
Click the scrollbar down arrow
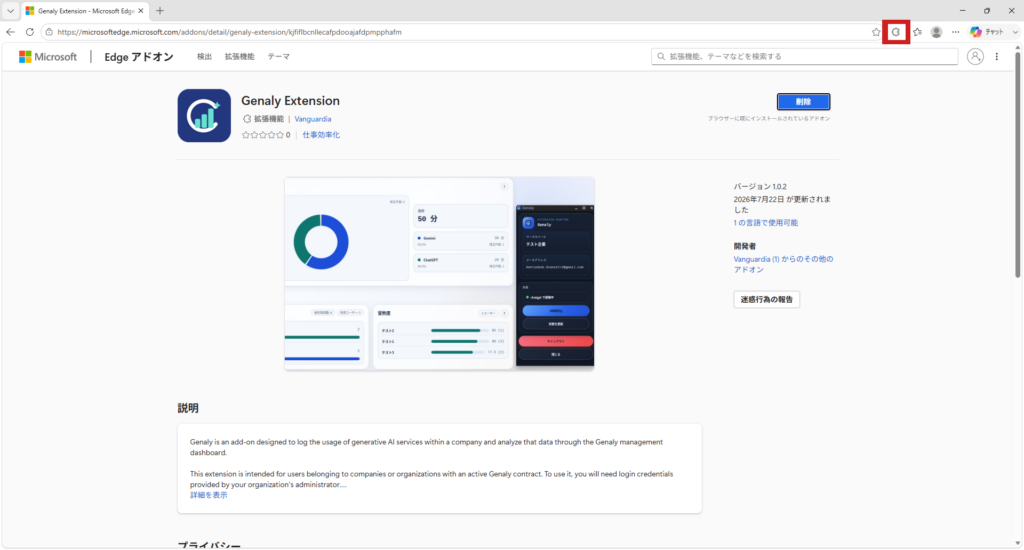(x=1017, y=544)
